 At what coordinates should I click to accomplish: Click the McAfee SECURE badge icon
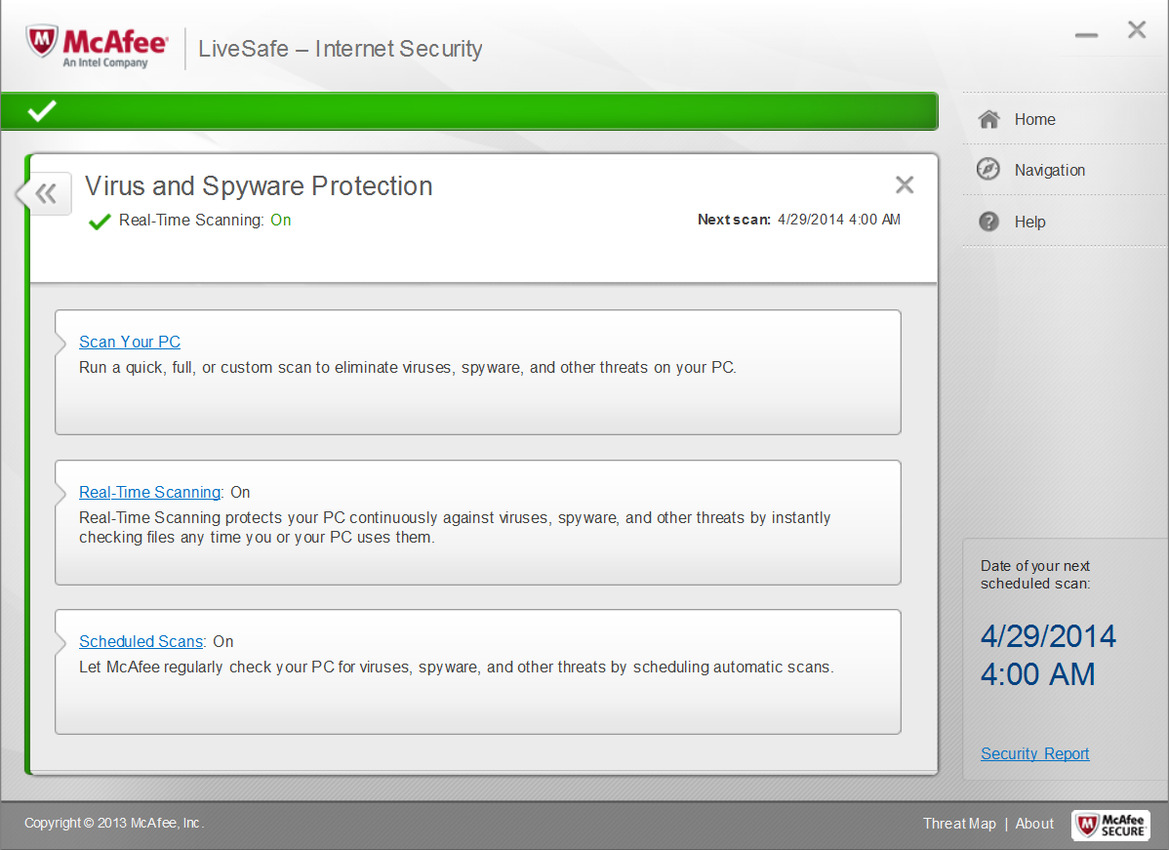point(1111,825)
